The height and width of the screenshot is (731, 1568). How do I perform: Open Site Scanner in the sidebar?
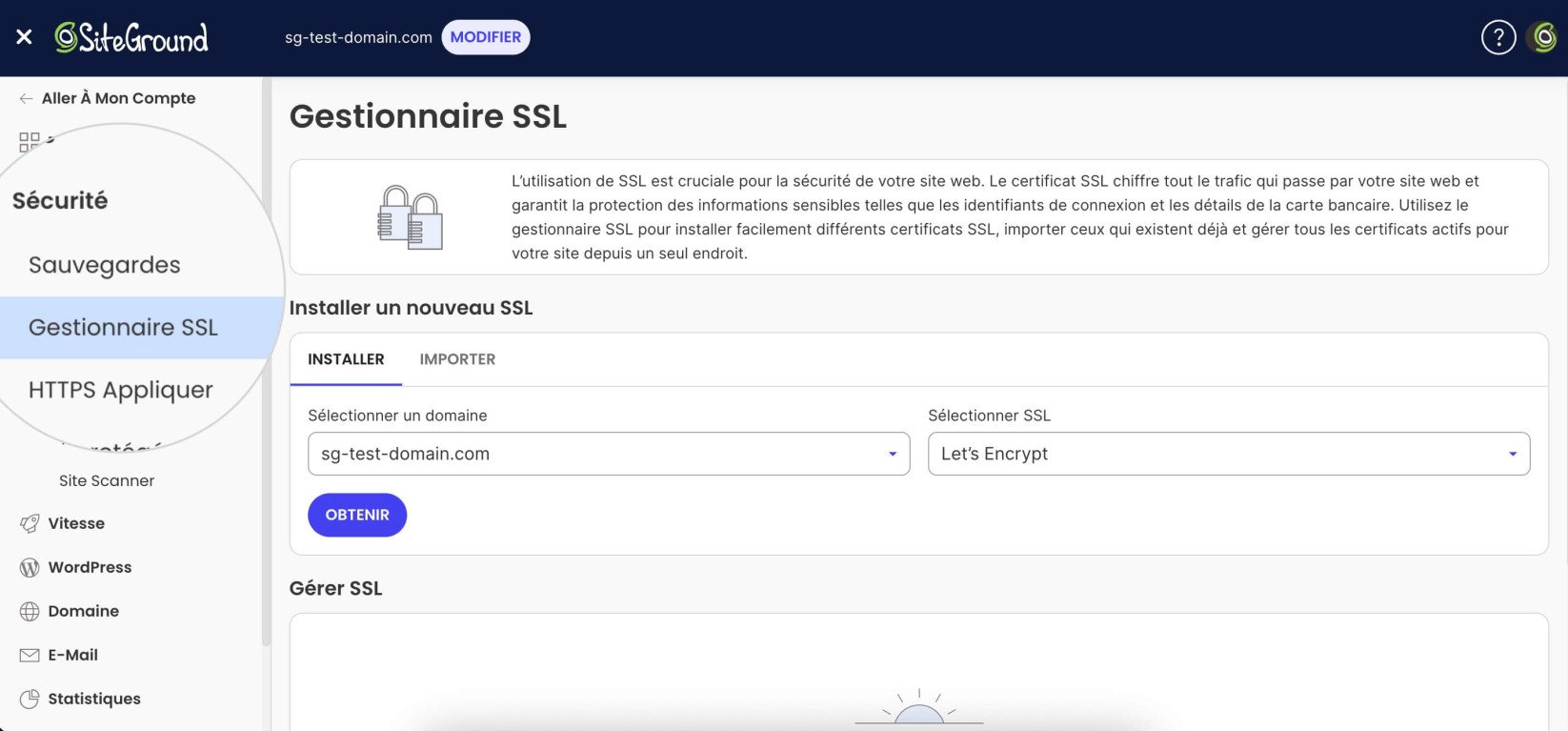[x=107, y=480]
